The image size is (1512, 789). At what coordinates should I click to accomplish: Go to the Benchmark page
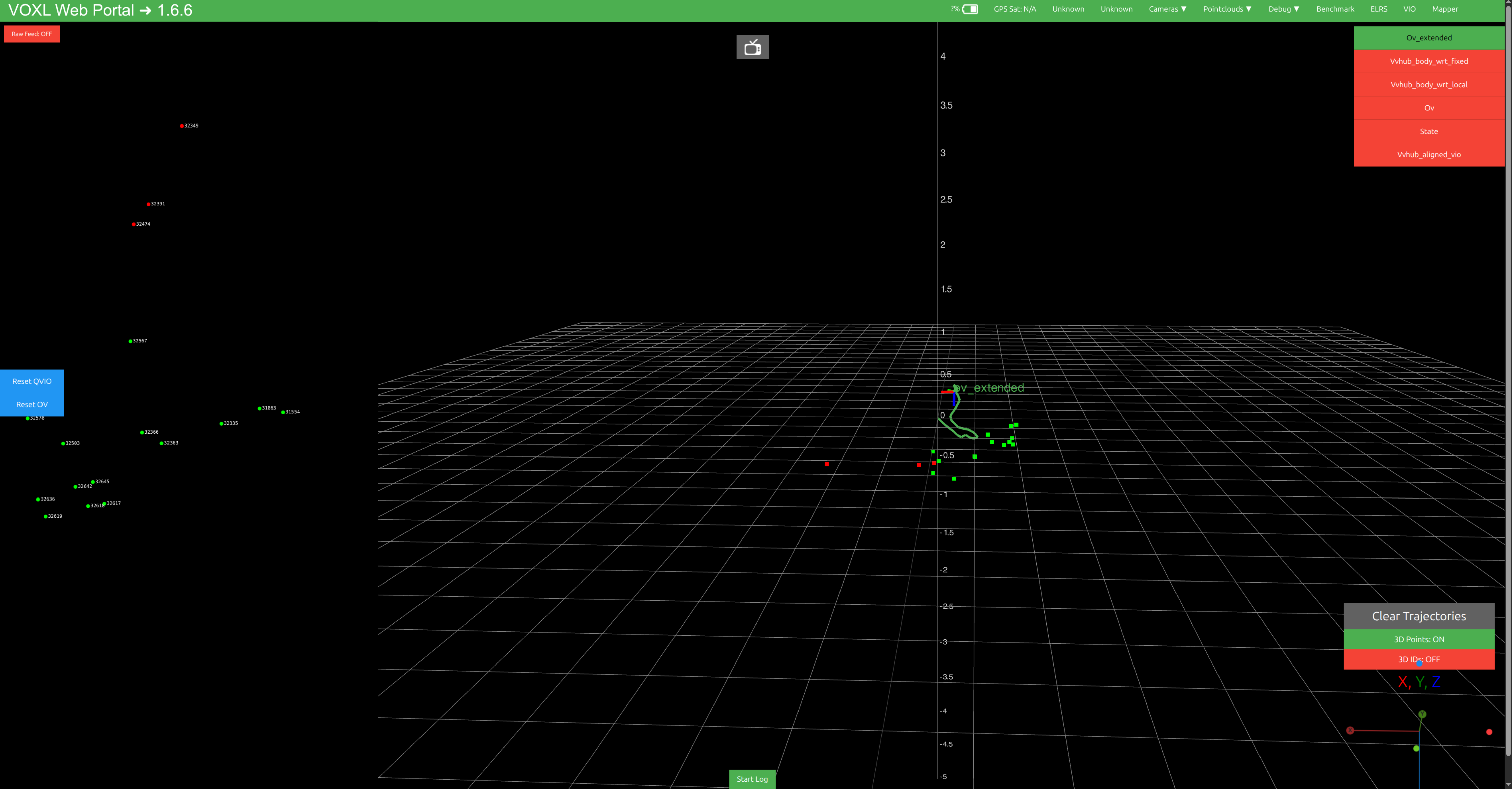pyautogui.click(x=1335, y=9)
